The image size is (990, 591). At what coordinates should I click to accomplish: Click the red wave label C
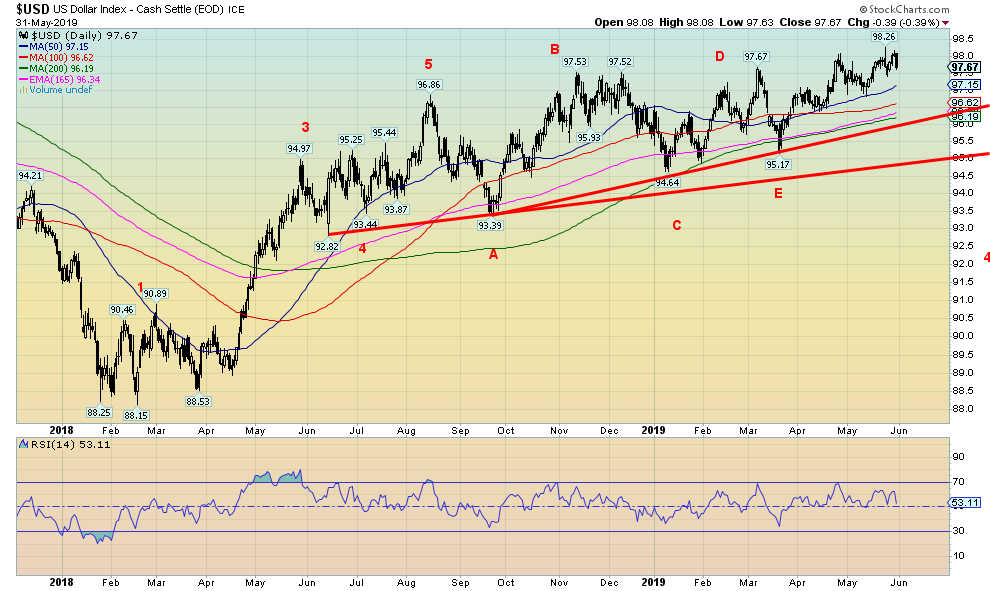pos(677,225)
